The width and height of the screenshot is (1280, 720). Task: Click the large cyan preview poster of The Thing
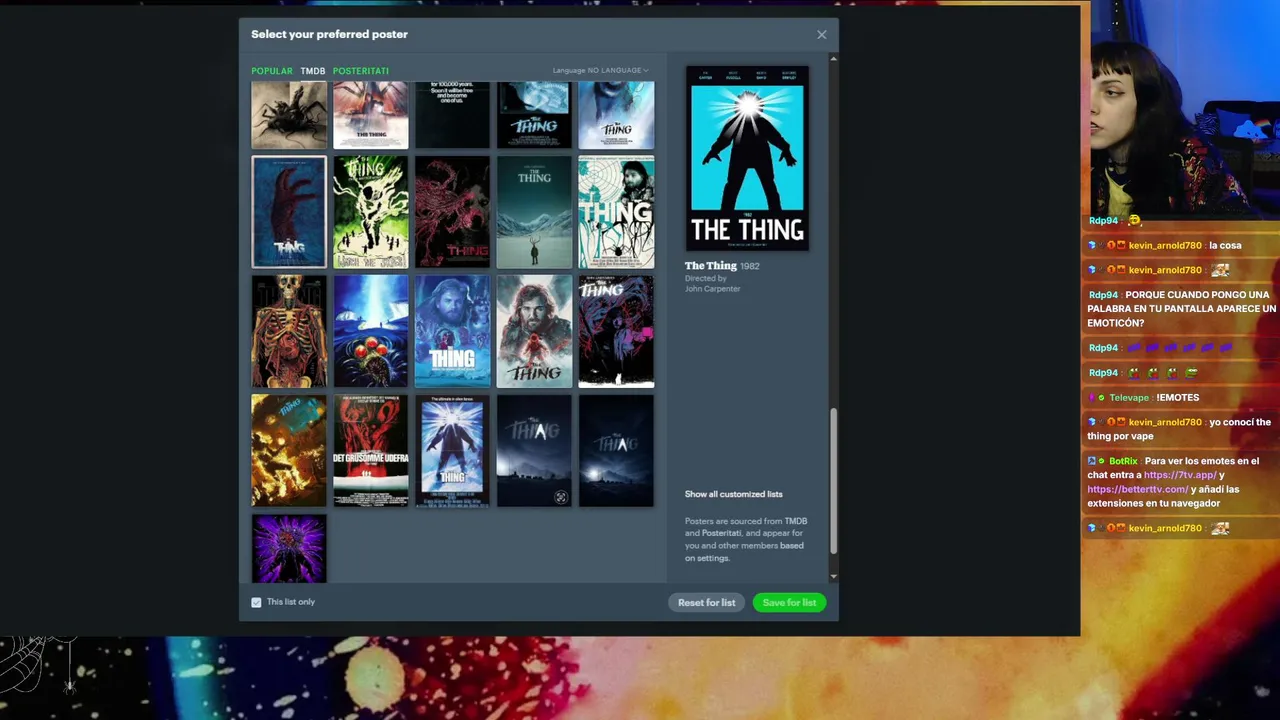point(747,158)
